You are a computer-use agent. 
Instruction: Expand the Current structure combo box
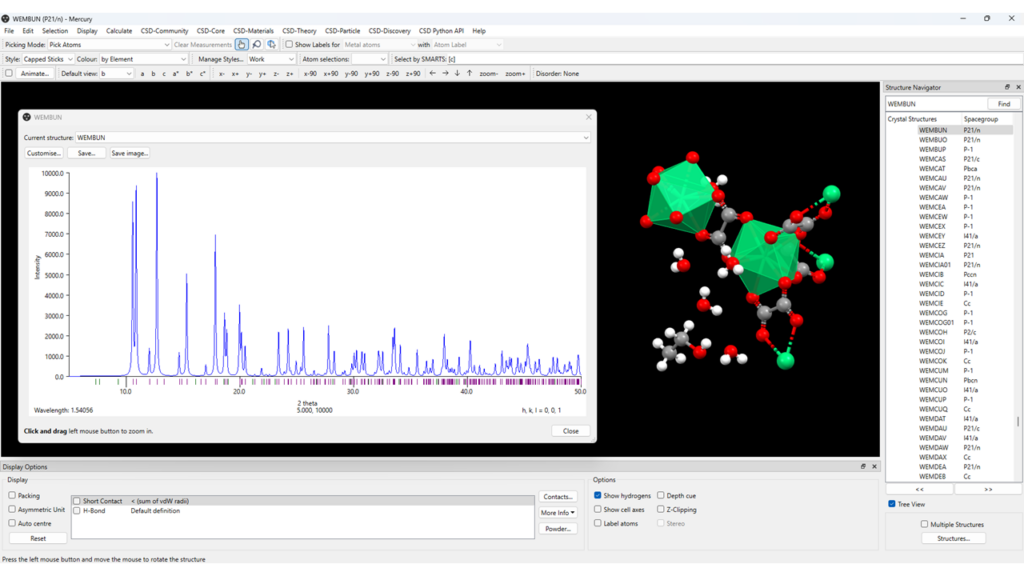click(332, 137)
